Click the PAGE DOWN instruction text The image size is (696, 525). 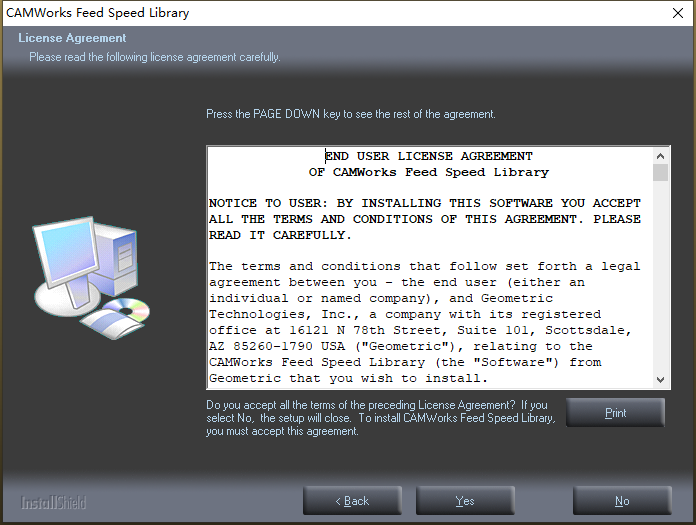point(351,114)
